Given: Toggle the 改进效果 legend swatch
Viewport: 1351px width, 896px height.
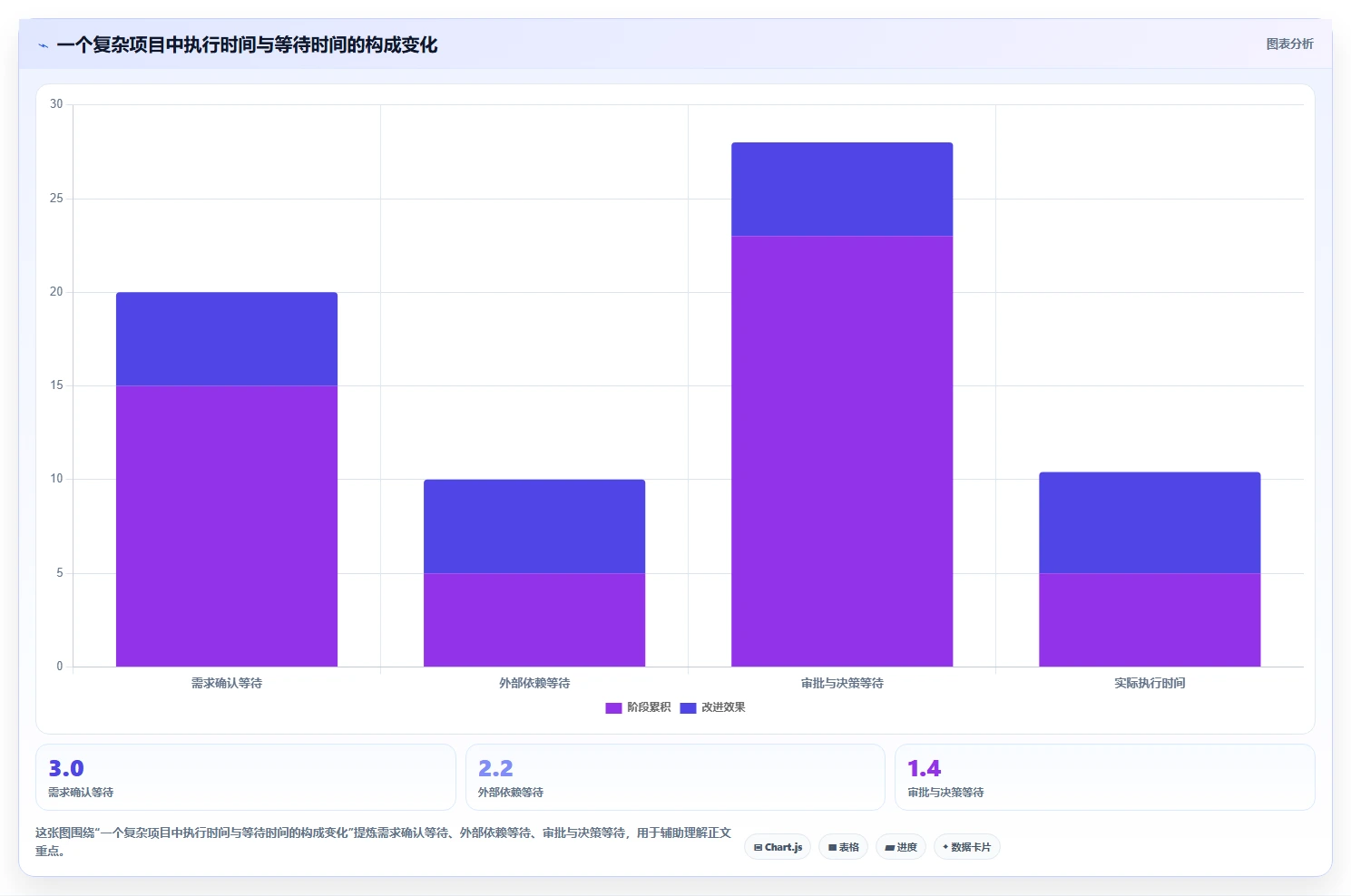Looking at the screenshot, I should tap(688, 707).
